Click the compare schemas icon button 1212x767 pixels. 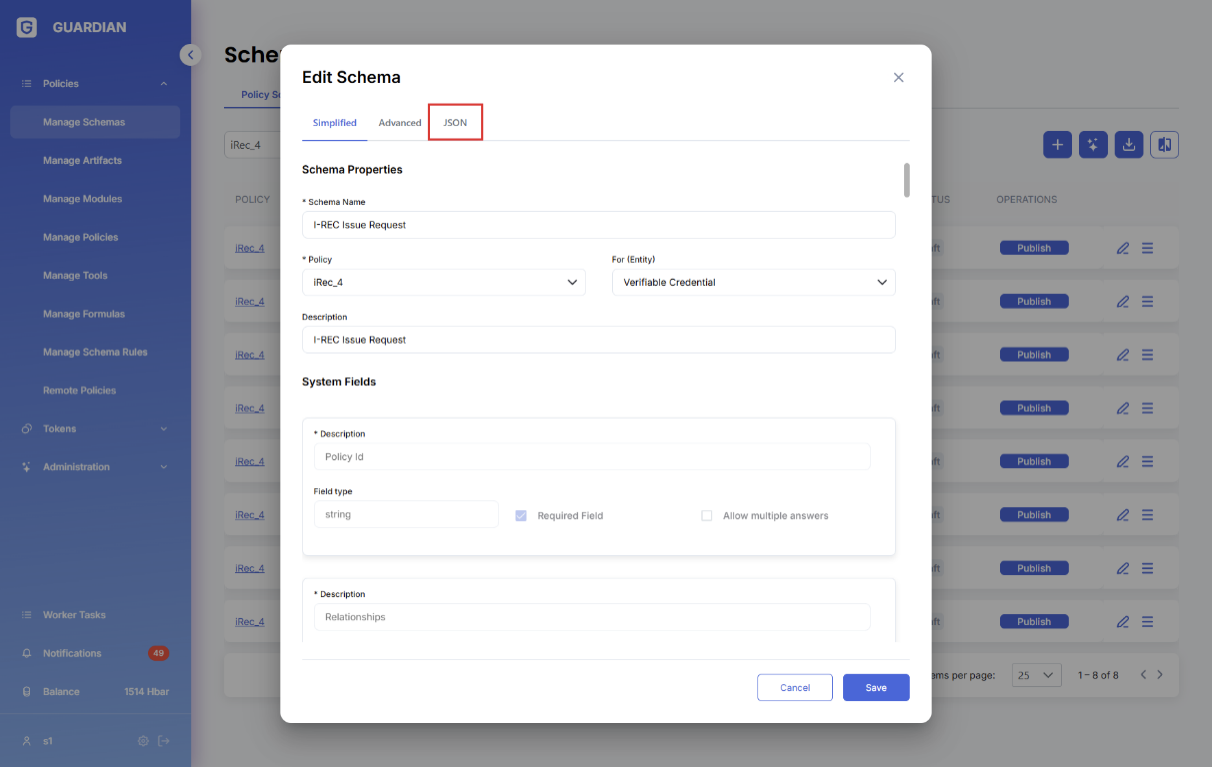click(x=1164, y=145)
